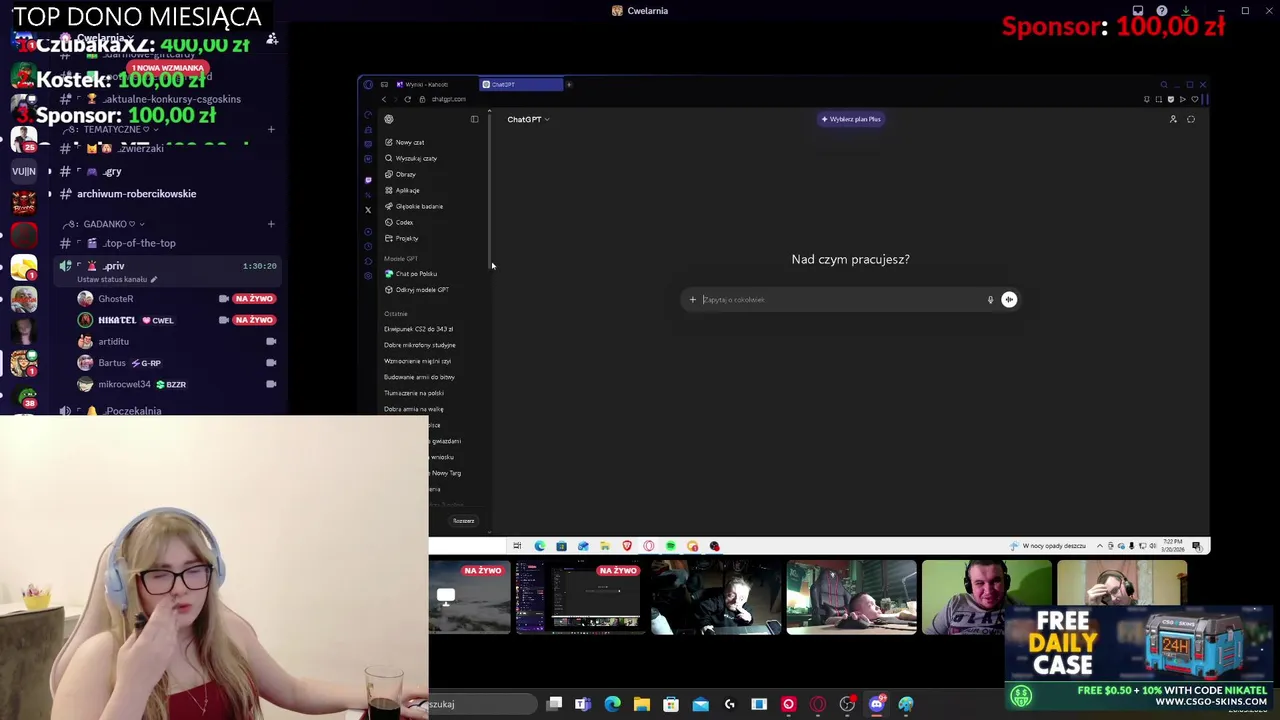This screenshot has height=720, width=1280.
Task: Open recent chat Budowanie armii do bitwy
Action: [419, 377]
